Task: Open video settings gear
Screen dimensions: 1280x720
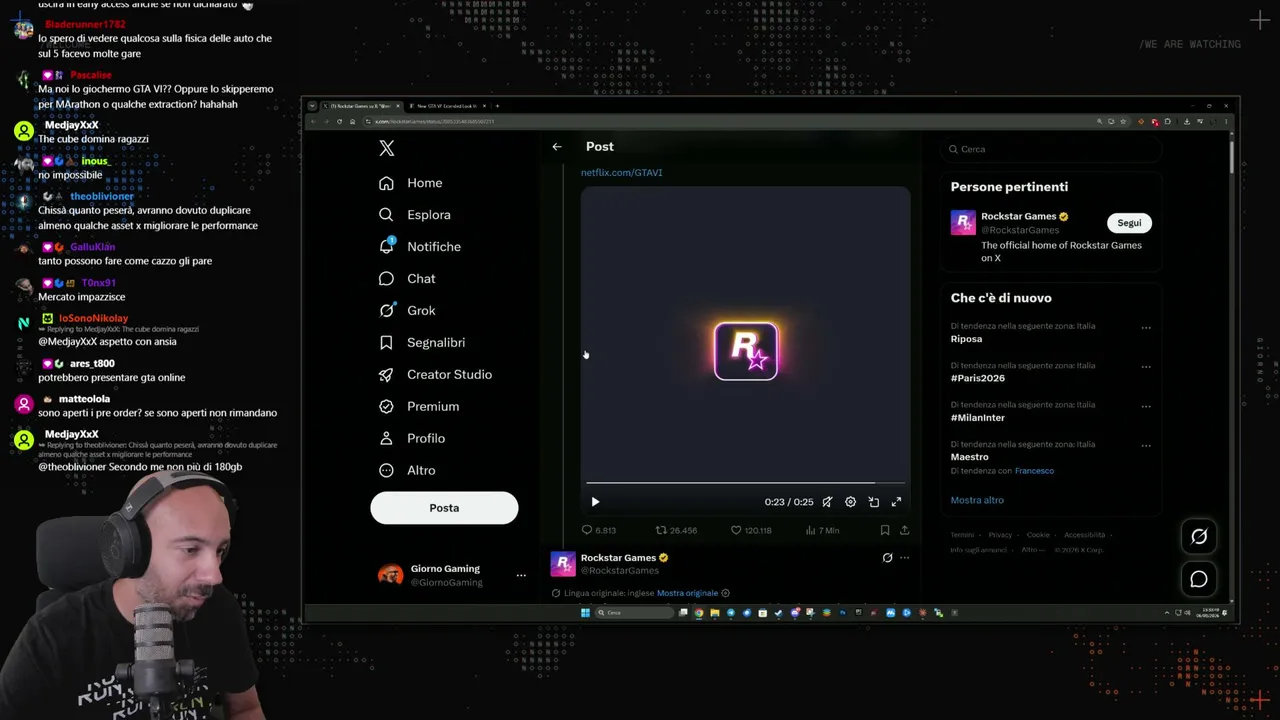Action: point(850,502)
